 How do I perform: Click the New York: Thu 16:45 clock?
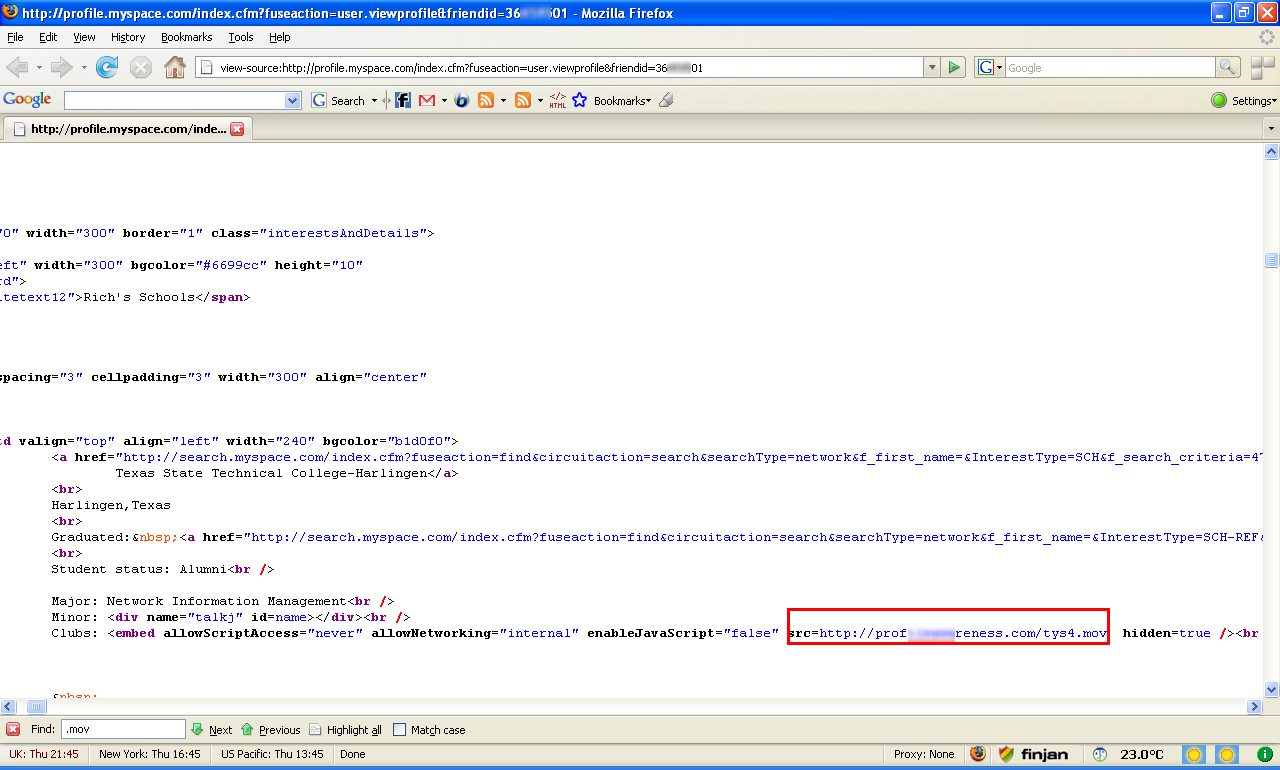click(x=150, y=754)
